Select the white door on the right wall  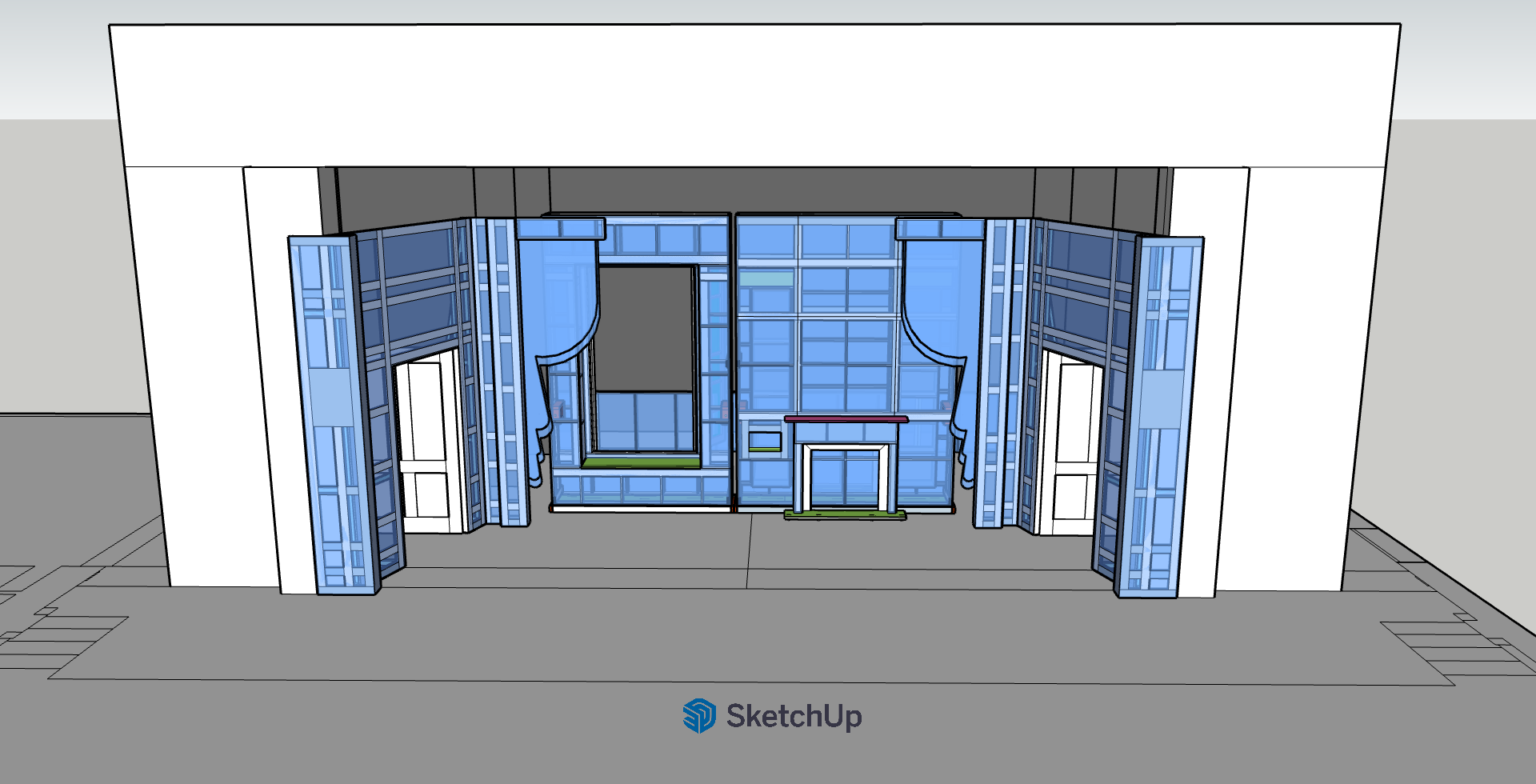tap(1071, 444)
